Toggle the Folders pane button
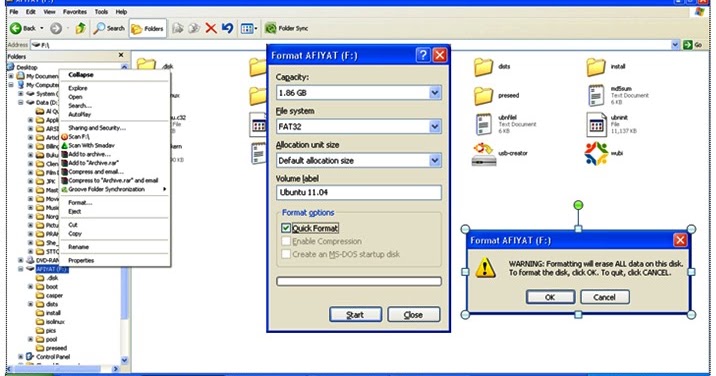 (147, 28)
